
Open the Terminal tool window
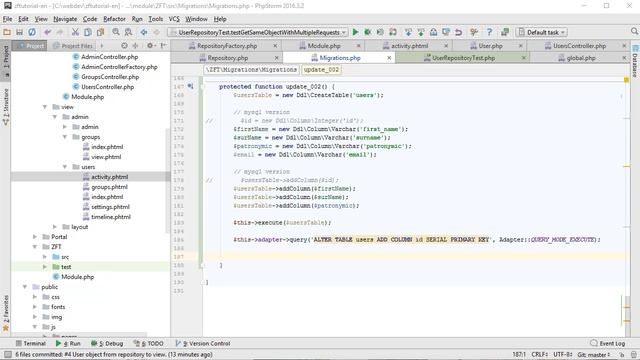pyautogui.click(x=31, y=344)
